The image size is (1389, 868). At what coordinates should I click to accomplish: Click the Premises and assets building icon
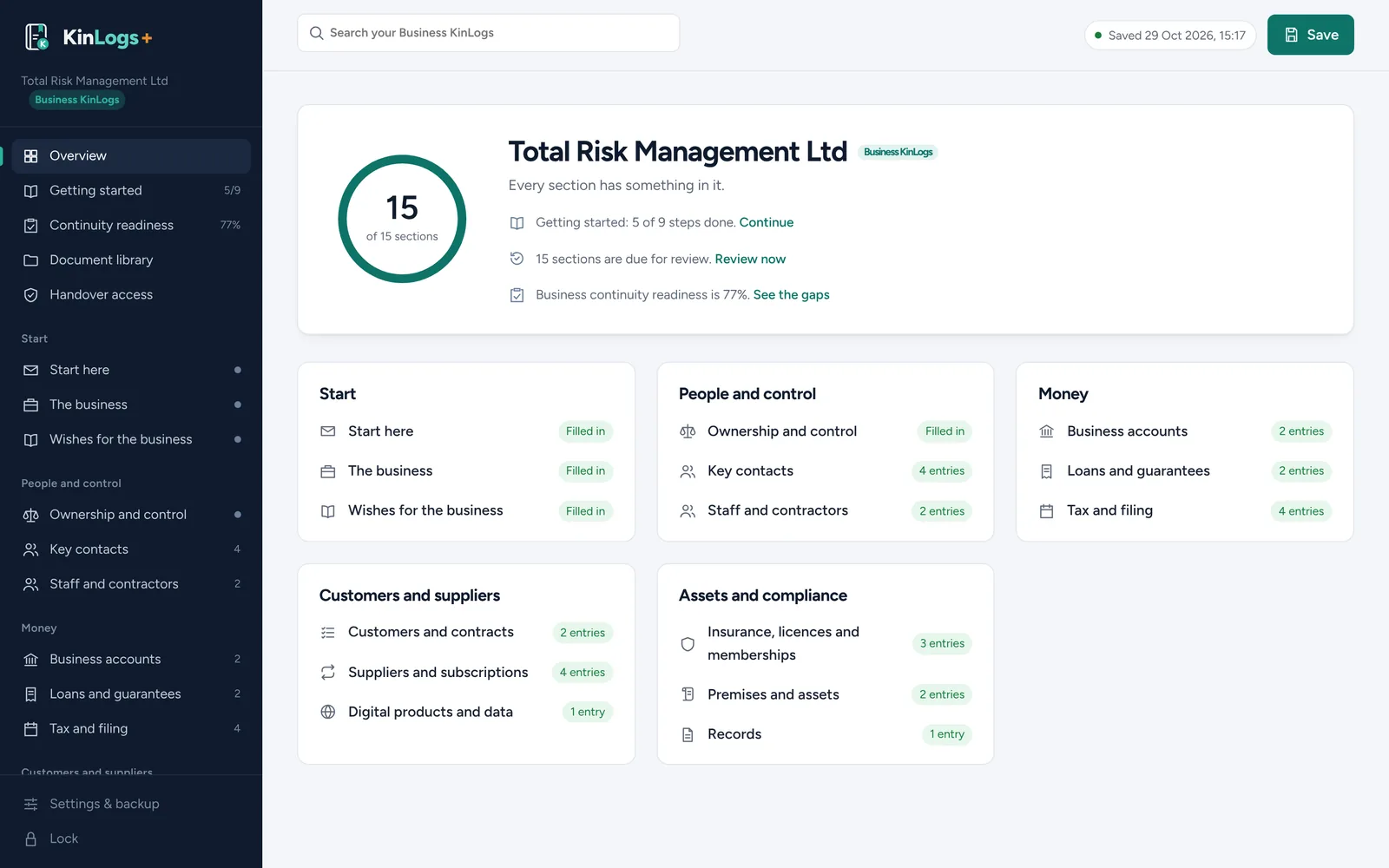pos(688,694)
